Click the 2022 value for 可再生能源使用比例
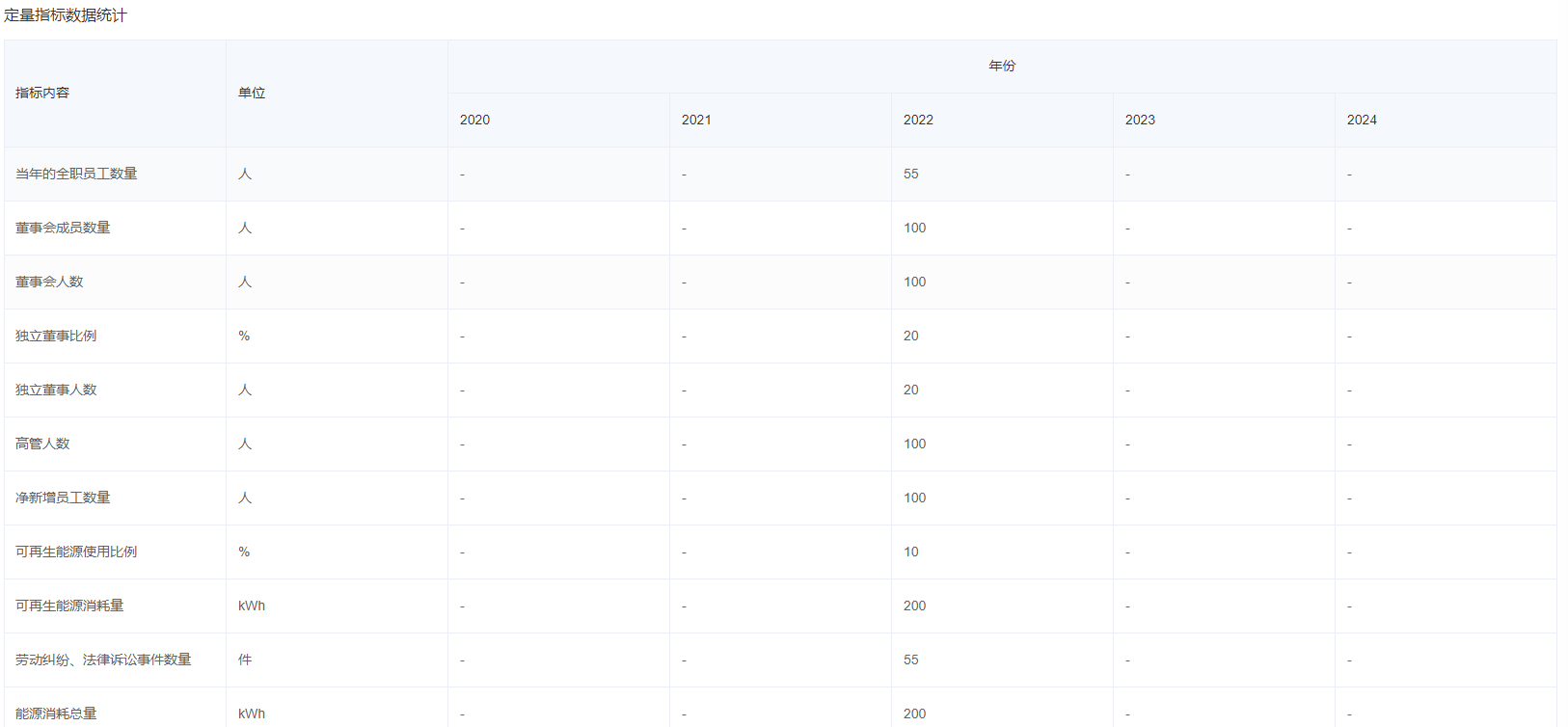The width and height of the screenshot is (1568, 727). coord(911,552)
